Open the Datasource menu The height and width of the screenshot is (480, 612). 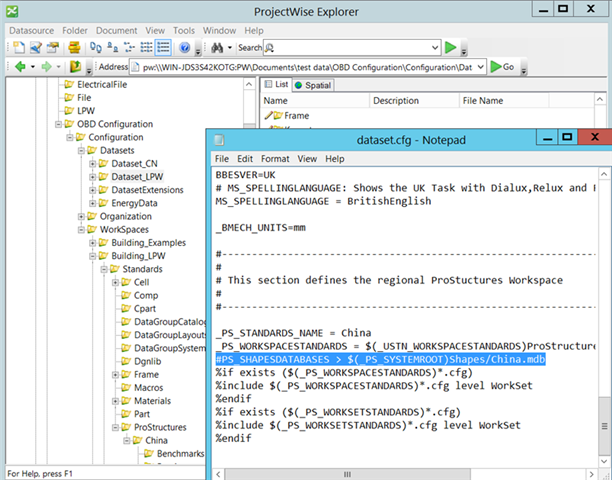pos(32,30)
